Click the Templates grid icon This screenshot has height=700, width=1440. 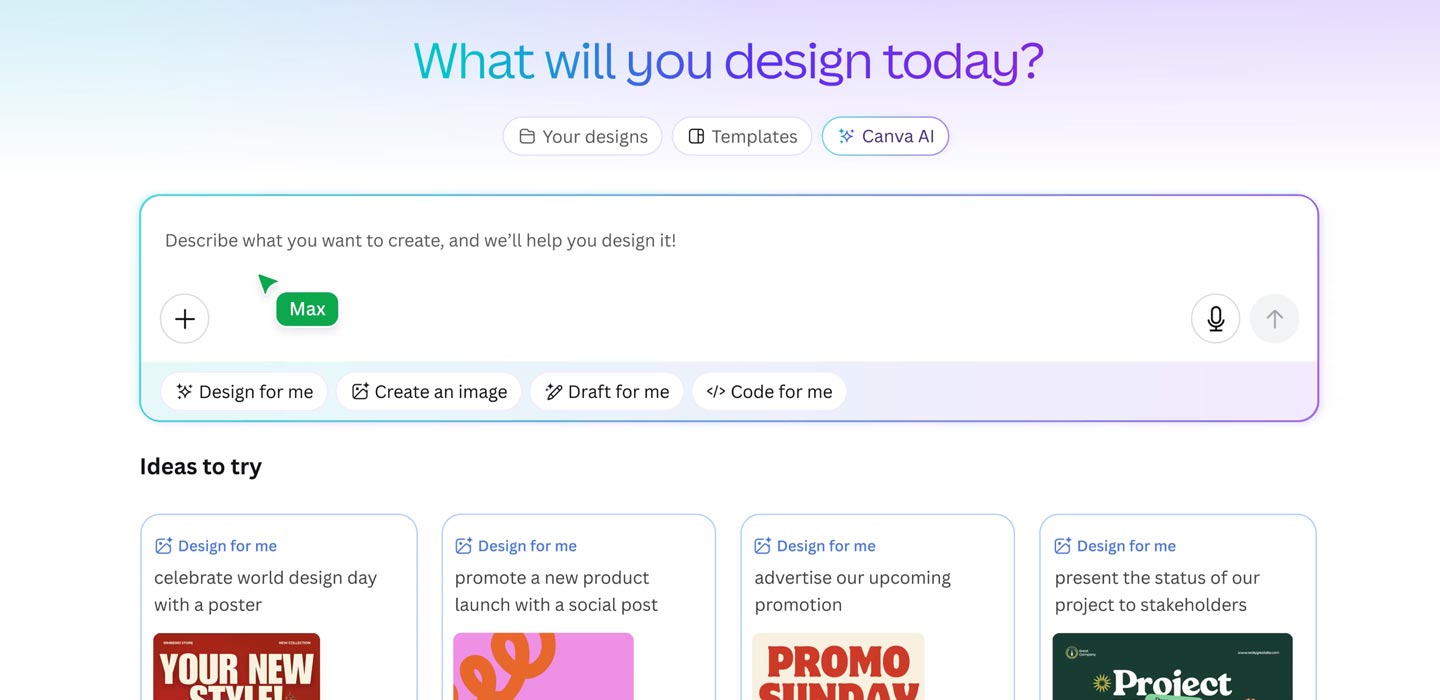click(695, 136)
